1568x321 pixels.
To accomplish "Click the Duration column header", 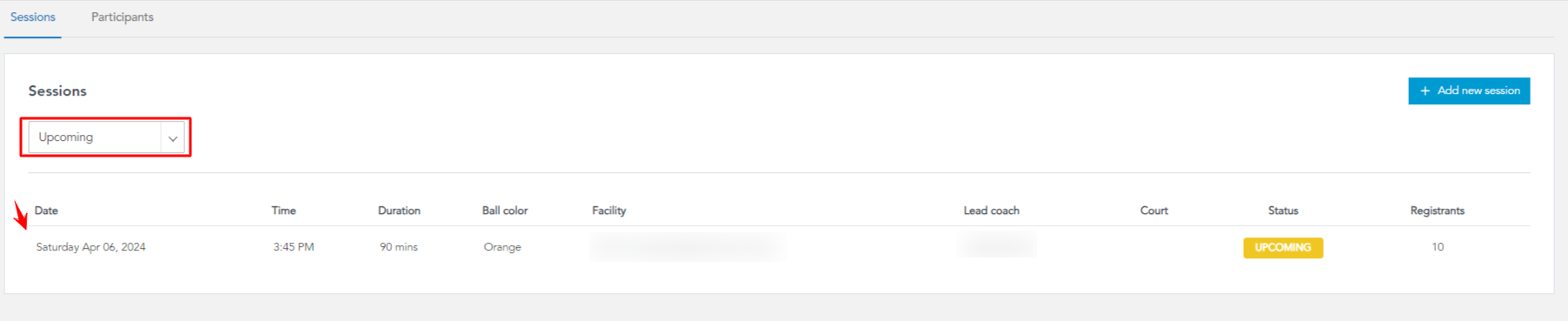I will tap(399, 211).
